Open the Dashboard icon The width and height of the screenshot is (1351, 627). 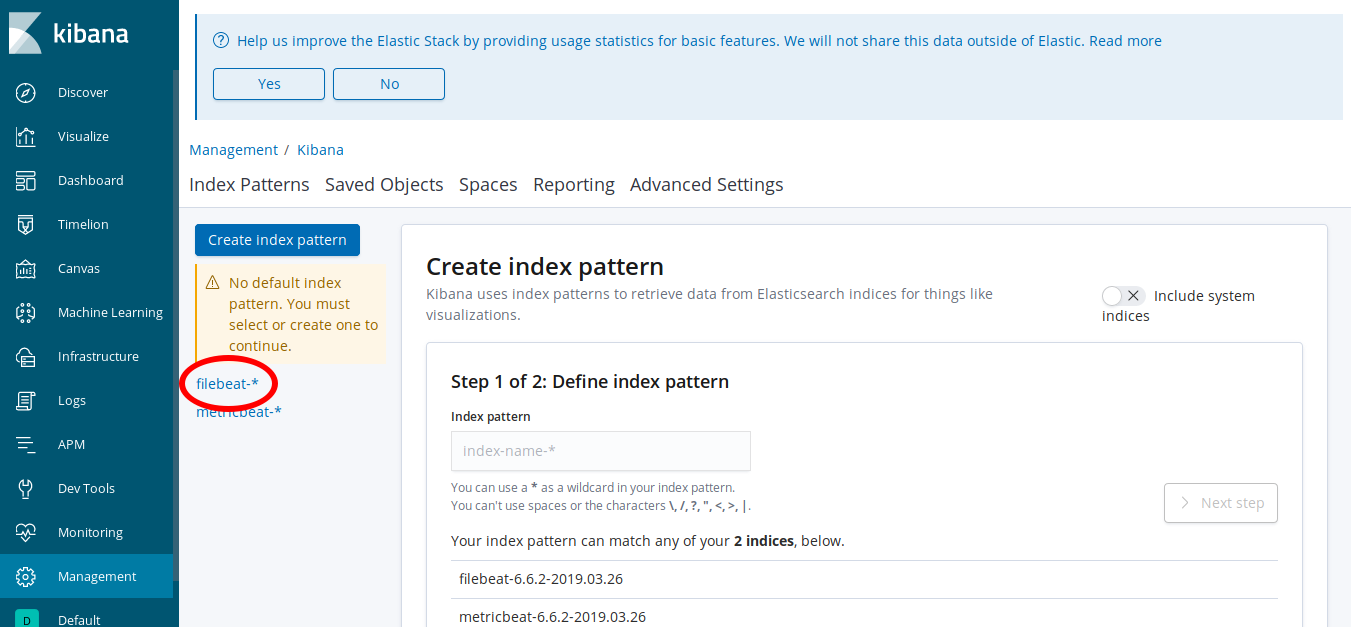[24, 180]
